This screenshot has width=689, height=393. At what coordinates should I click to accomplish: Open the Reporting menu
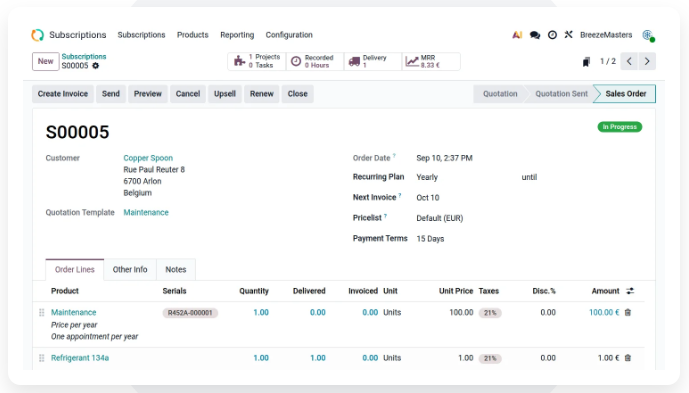[237, 35]
